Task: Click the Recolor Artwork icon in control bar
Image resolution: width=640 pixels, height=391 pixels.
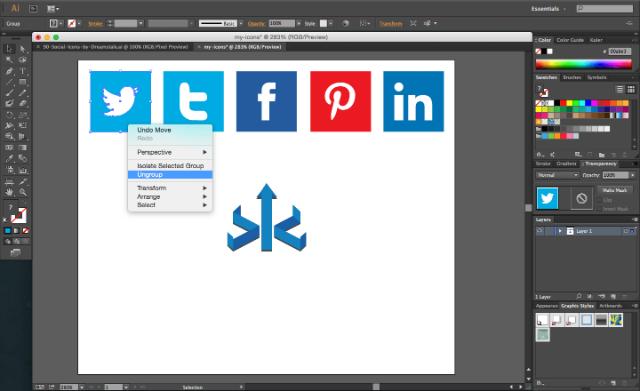Action: click(x=345, y=24)
